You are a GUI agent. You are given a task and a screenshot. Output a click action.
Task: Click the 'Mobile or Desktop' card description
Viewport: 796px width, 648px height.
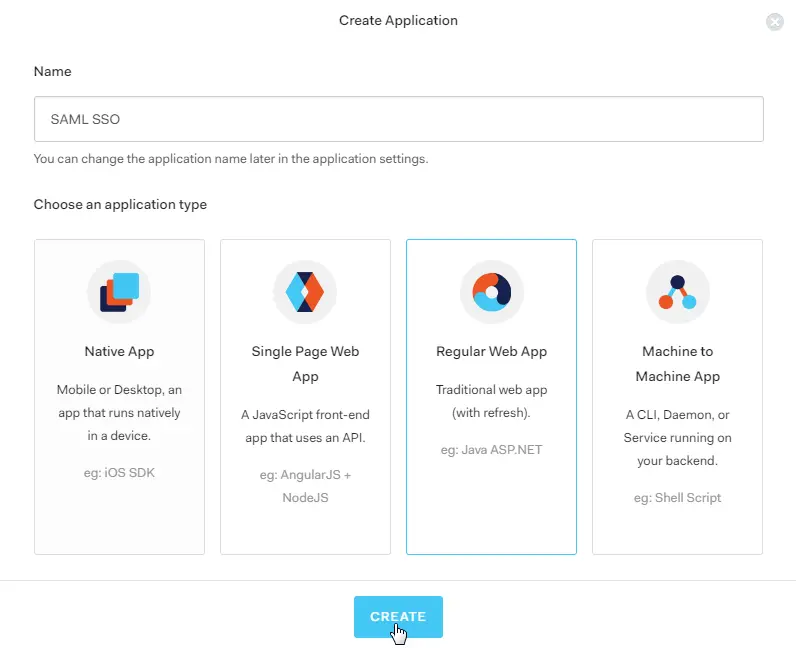point(119,413)
